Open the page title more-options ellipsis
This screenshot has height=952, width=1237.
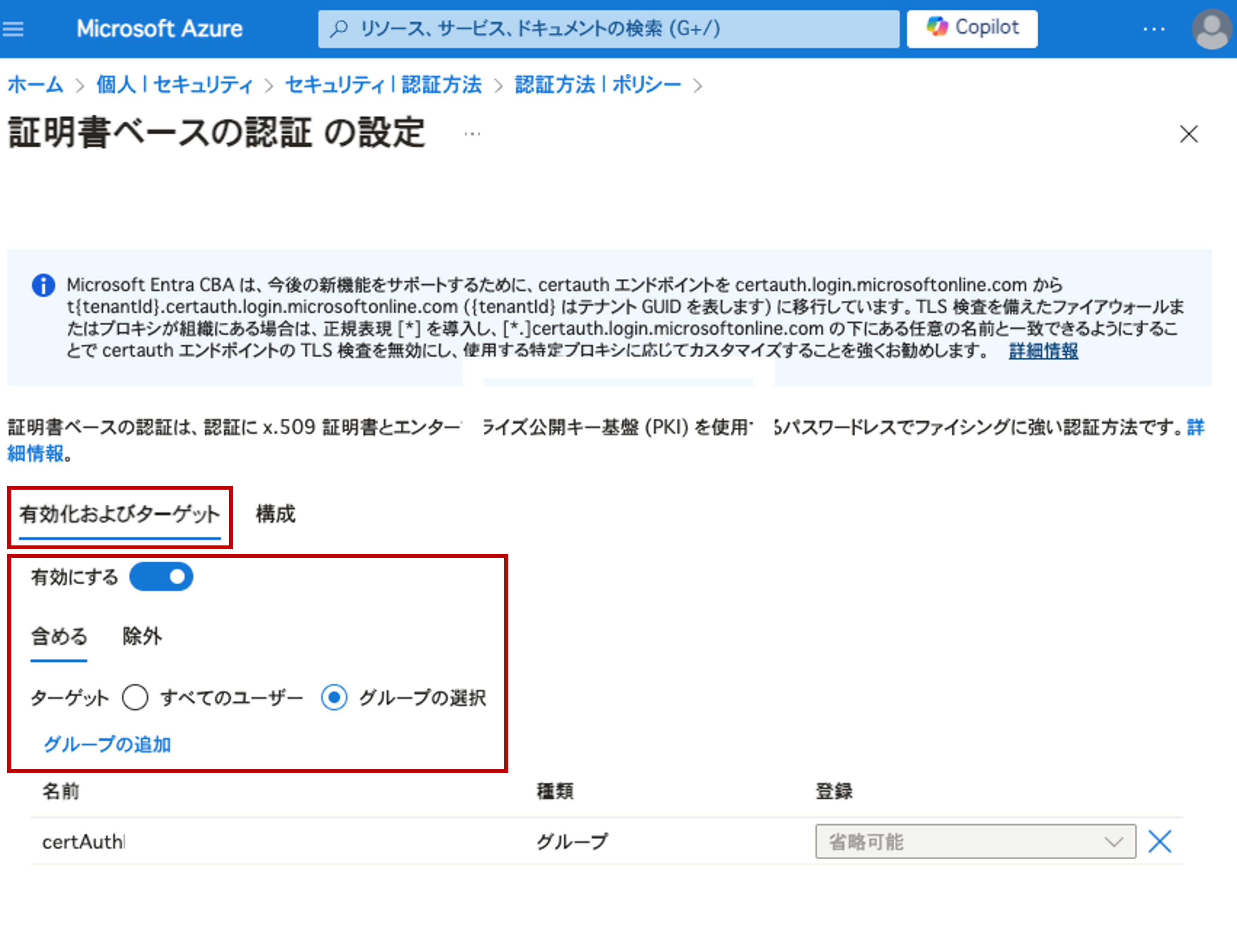coord(472,134)
